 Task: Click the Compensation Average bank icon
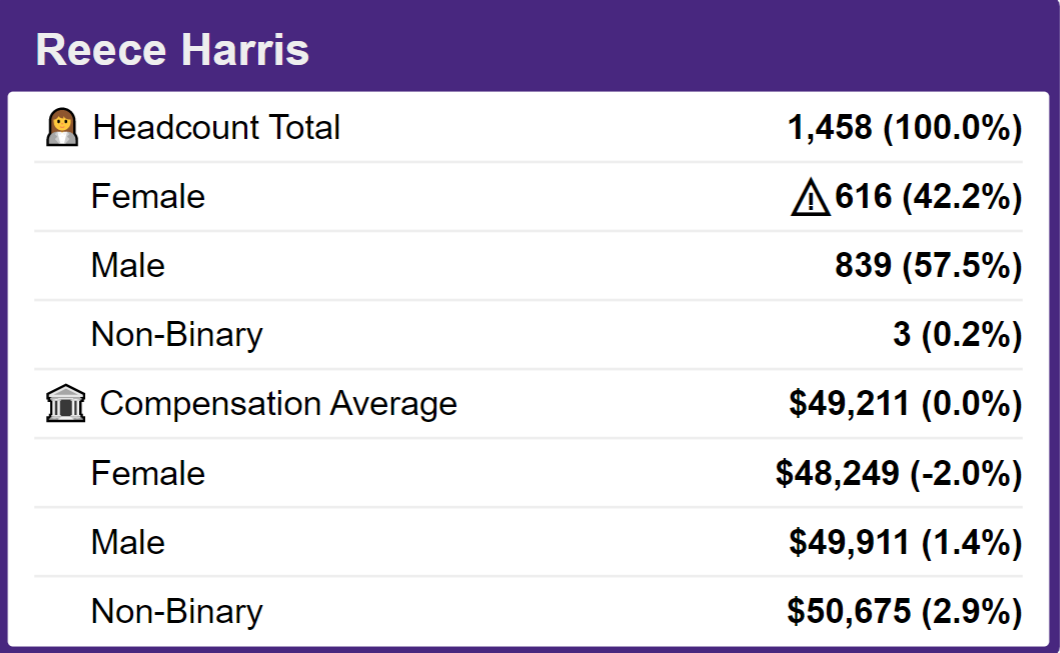pyautogui.click(x=66, y=404)
